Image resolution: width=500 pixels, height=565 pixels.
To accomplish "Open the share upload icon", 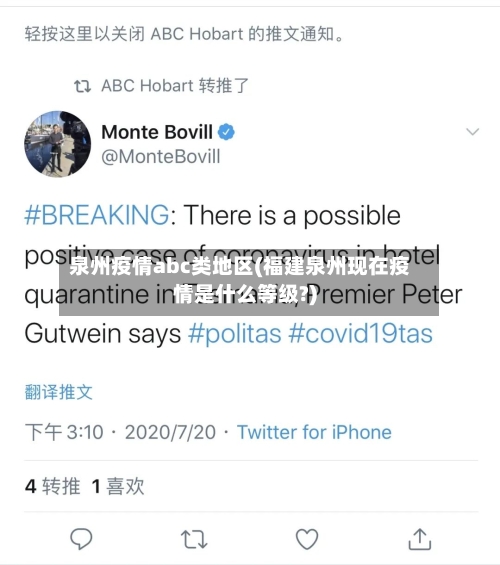I will tap(420, 539).
